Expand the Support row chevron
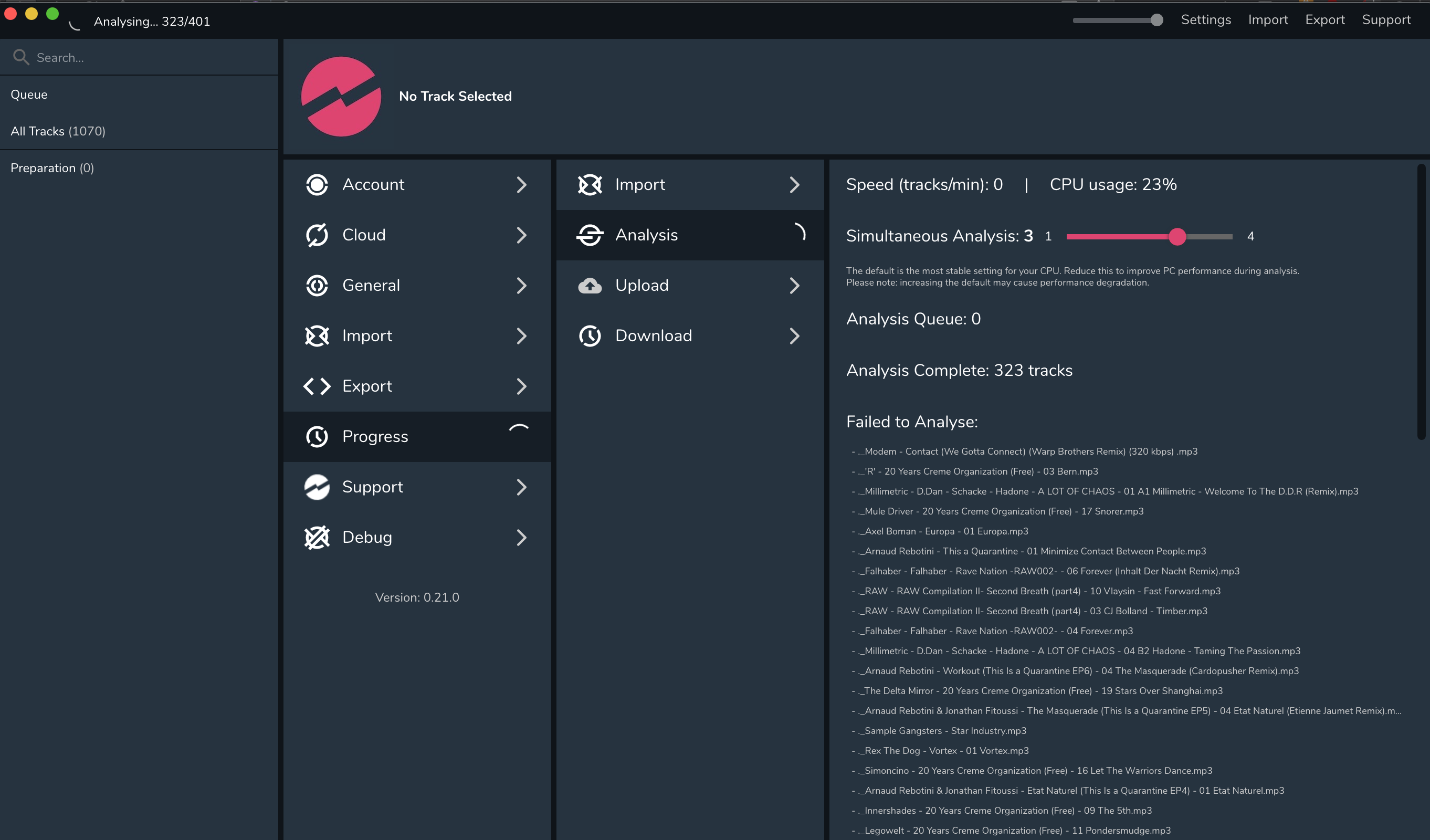This screenshot has height=840, width=1430. point(521,487)
